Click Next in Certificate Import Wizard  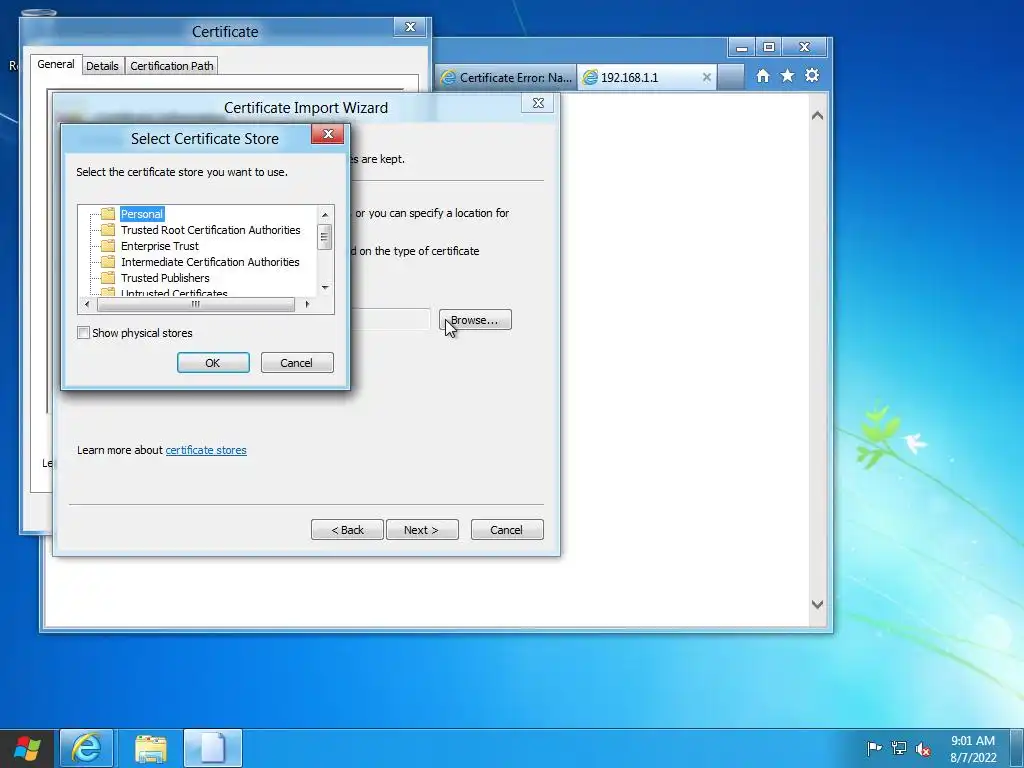coord(422,530)
